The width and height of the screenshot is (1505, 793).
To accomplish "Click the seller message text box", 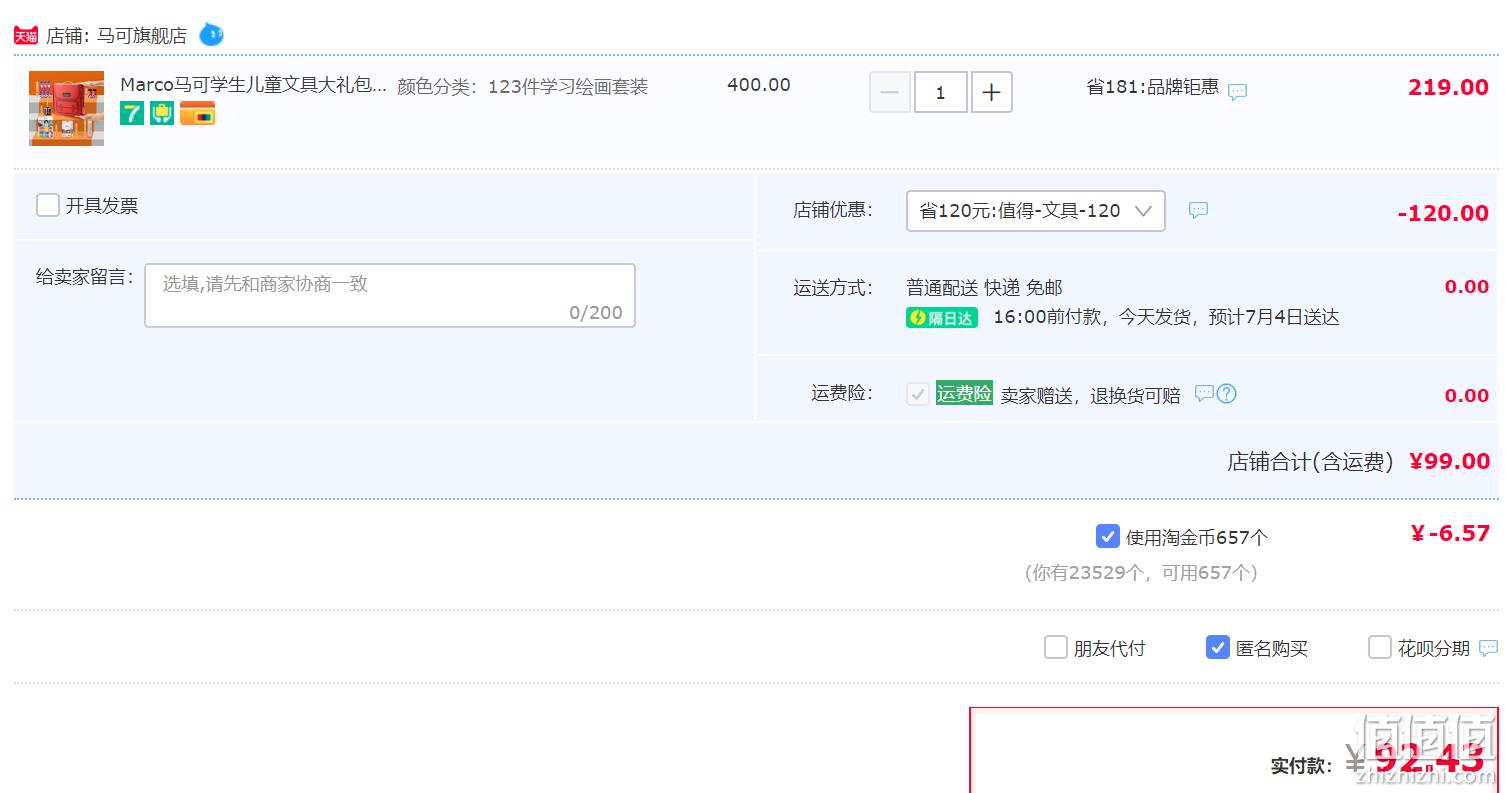I will (x=390, y=295).
